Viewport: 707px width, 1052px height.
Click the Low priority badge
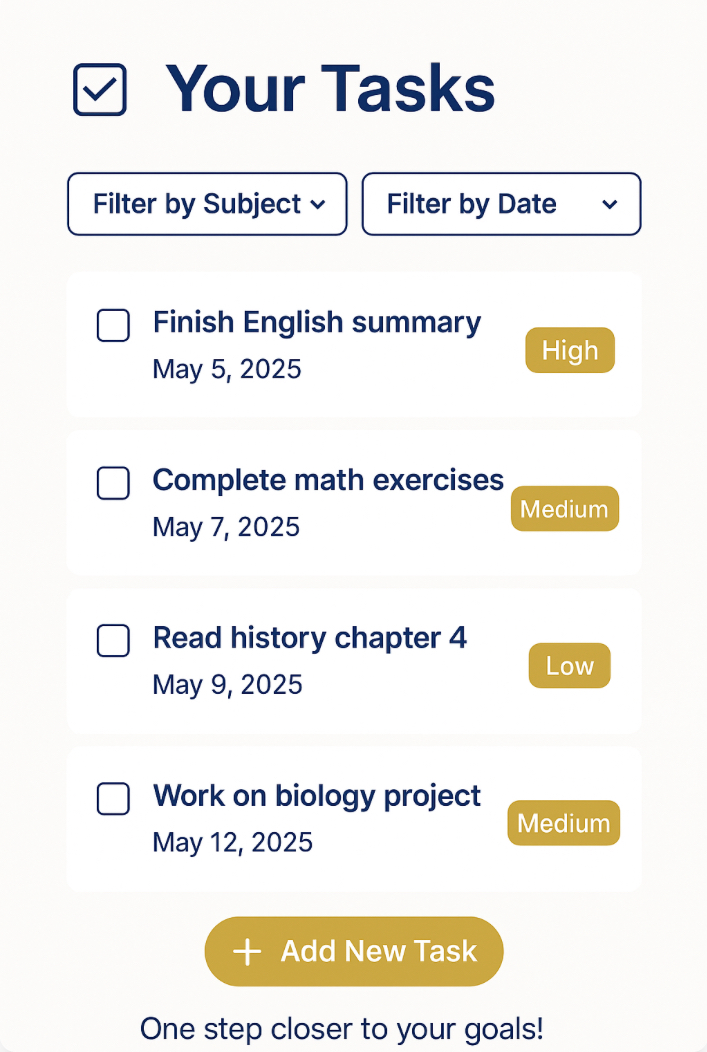tap(570, 666)
